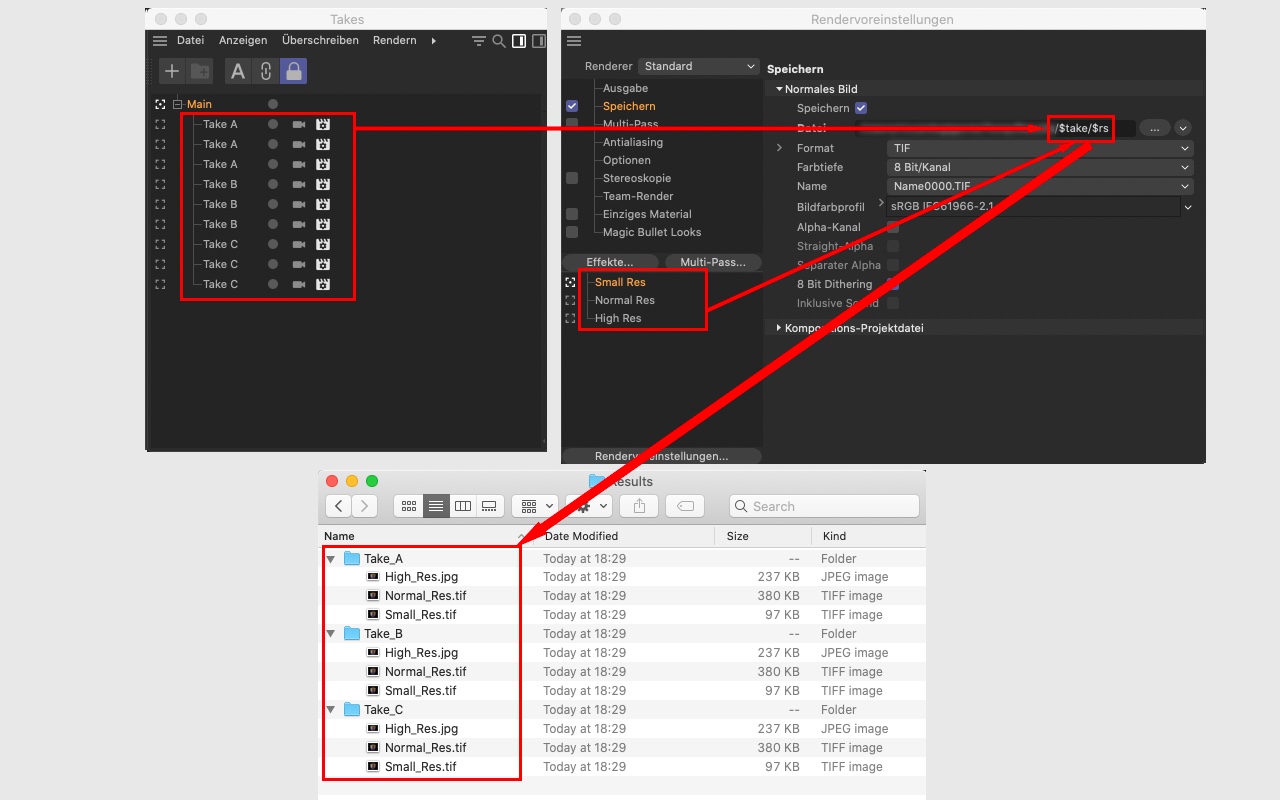Open the Format TIF dropdown
1280x800 pixels.
(x=1040, y=148)
